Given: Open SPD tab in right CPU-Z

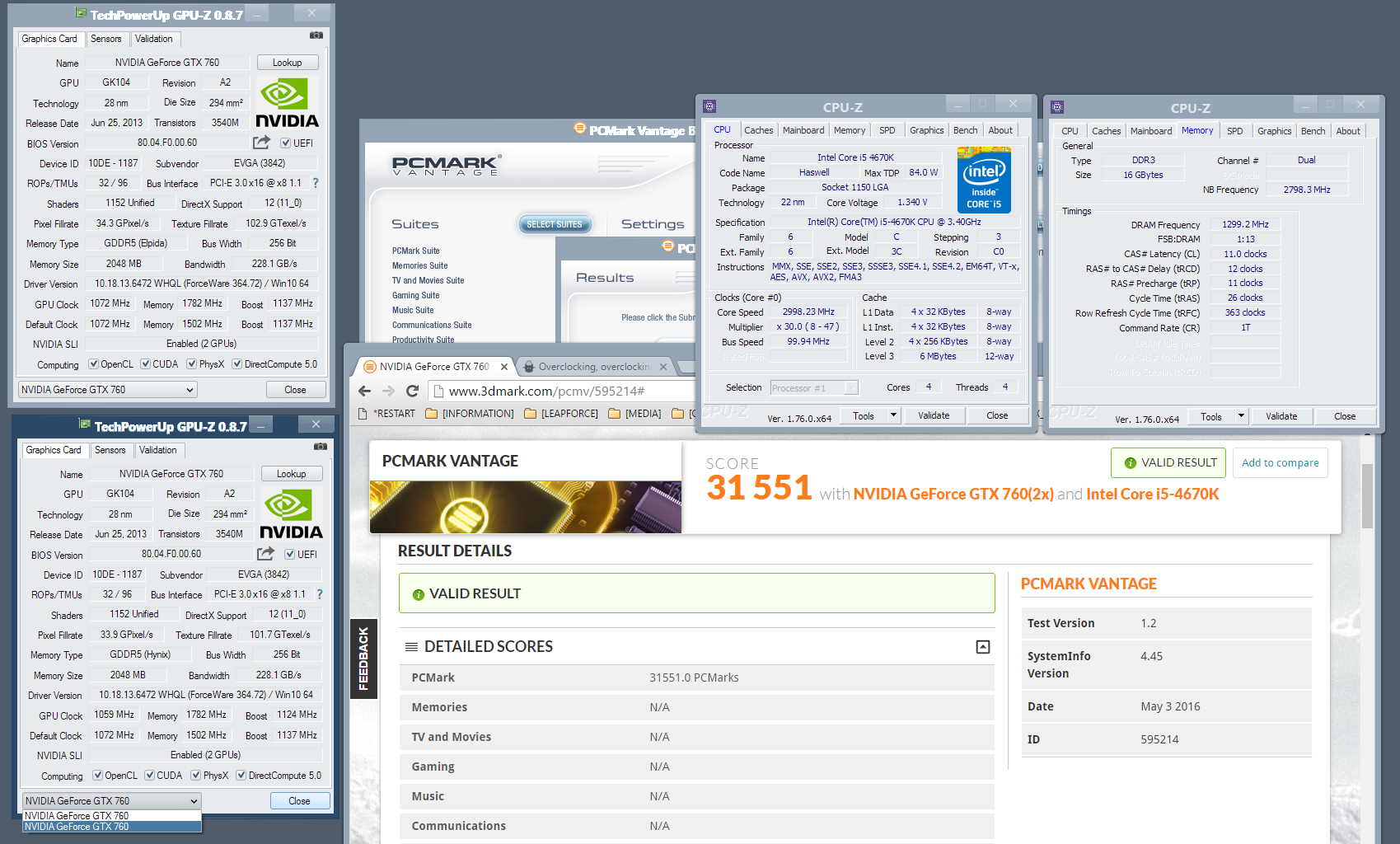Looking at the screenshot, I should coord(1235,131).
